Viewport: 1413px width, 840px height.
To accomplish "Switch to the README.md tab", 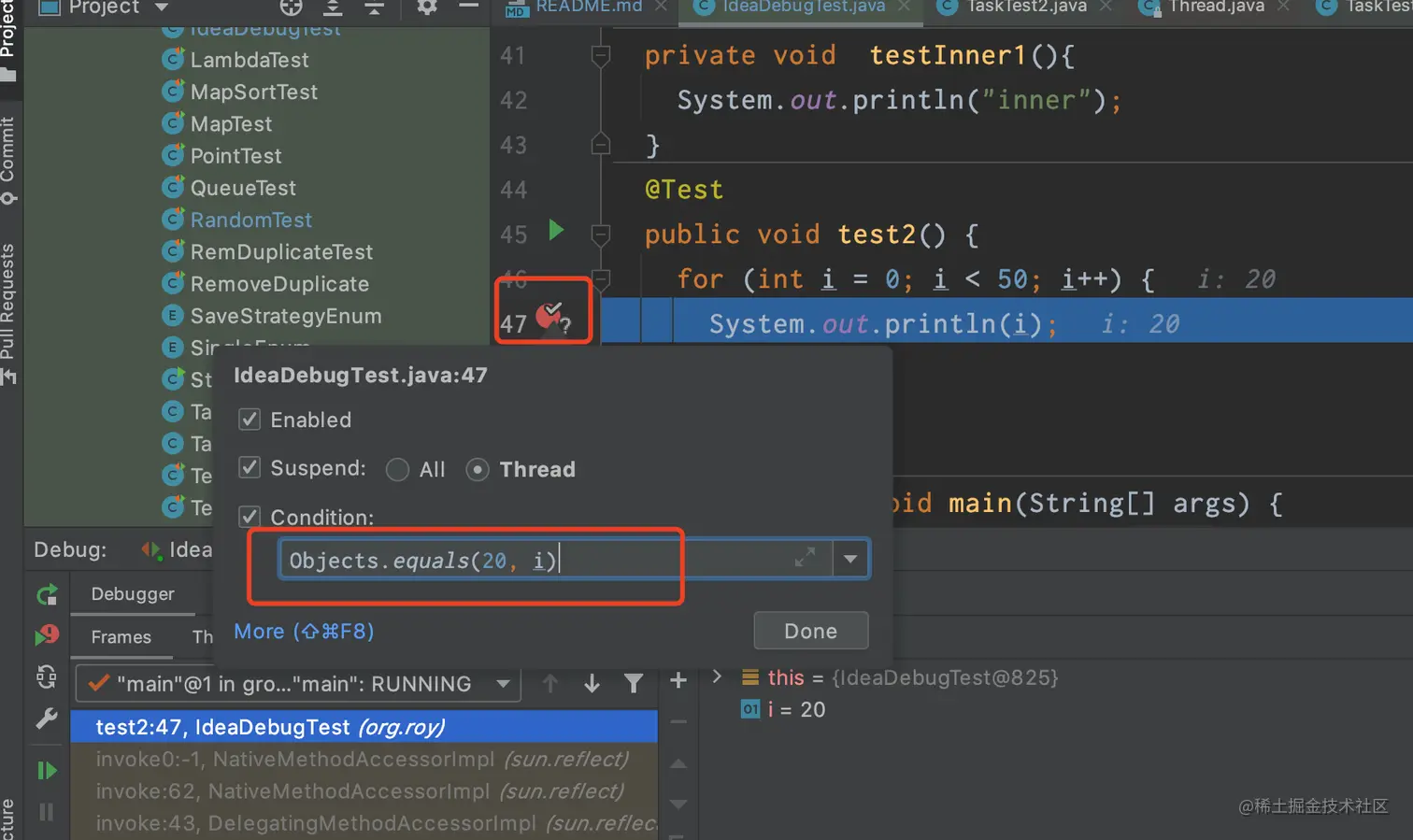I will tap(588, 7).
